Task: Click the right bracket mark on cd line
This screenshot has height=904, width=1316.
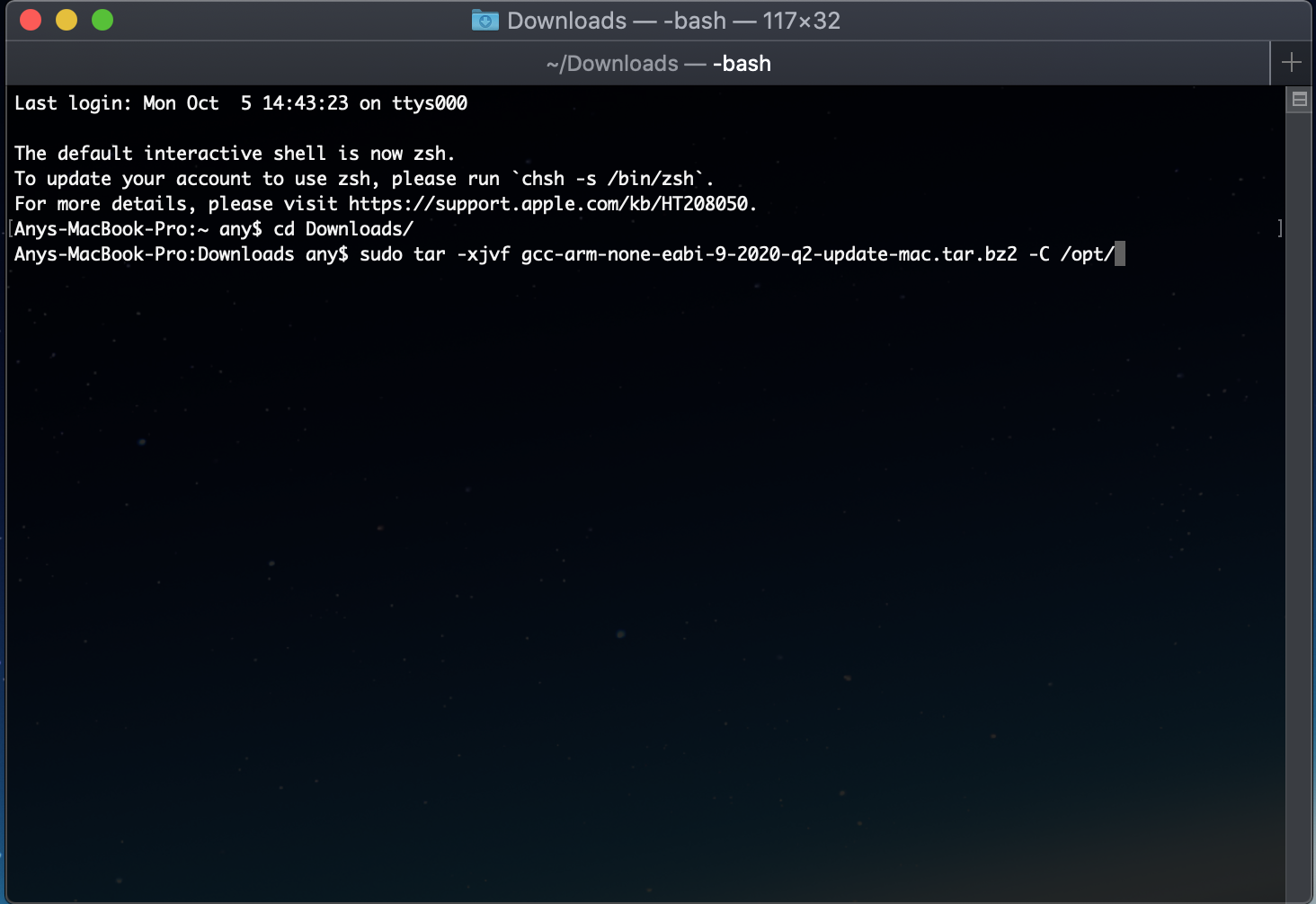Action: (x=1280, y=229)
